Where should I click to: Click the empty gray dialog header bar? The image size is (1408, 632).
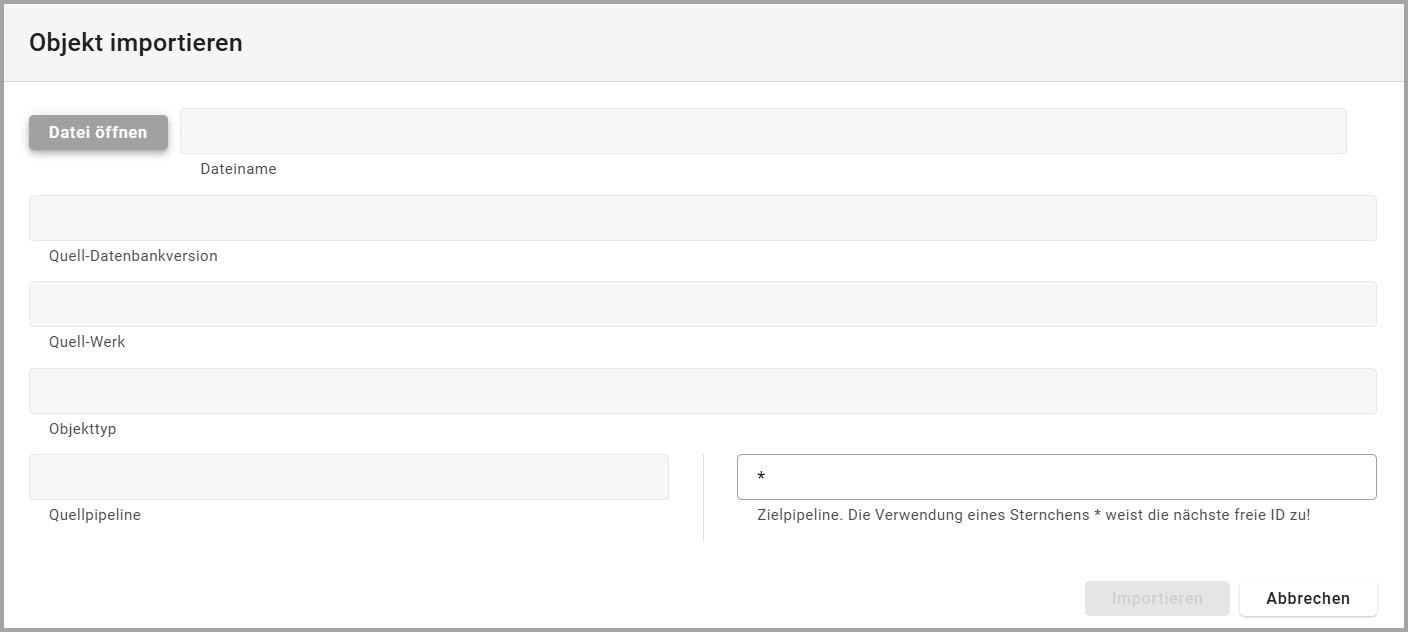800,43
